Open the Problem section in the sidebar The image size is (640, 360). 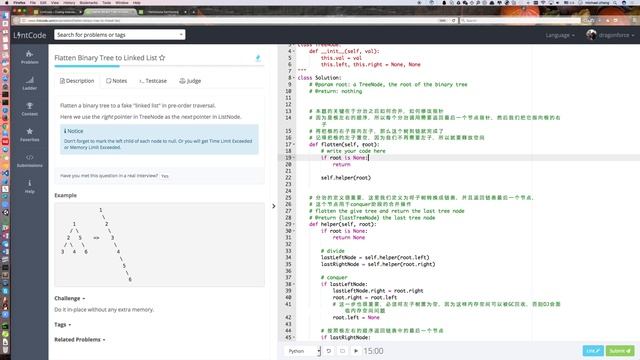click(29, 57)
